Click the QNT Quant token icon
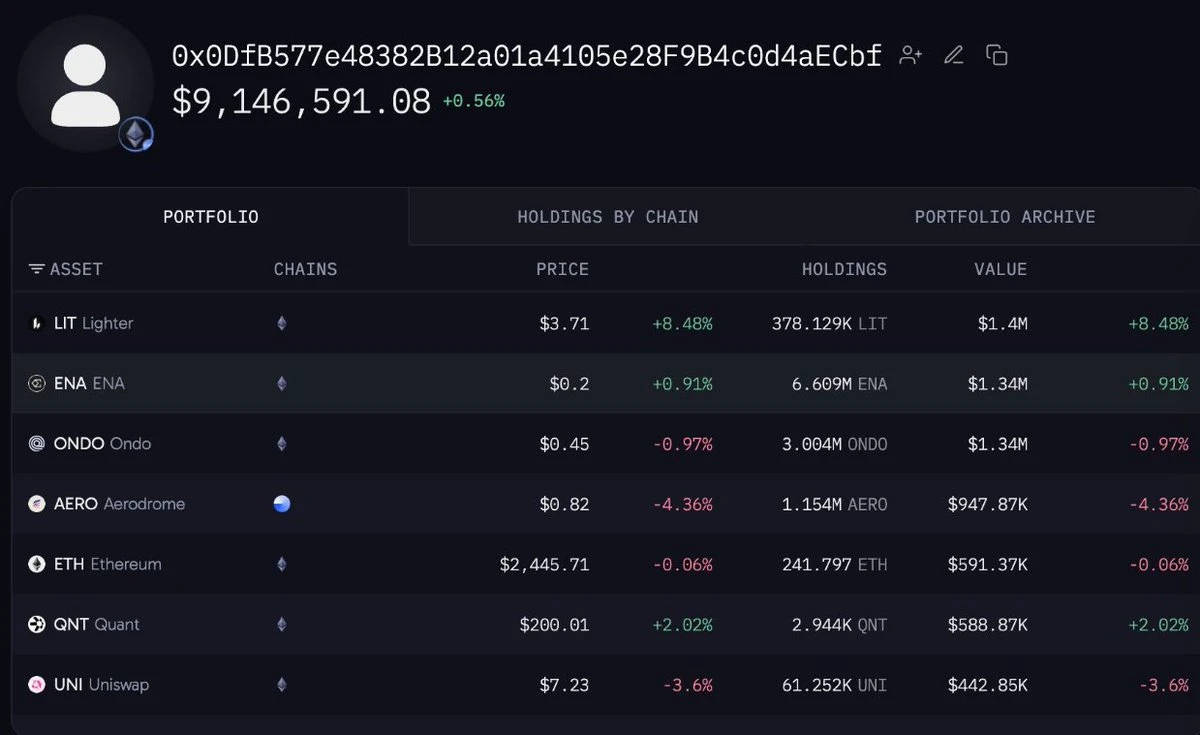The height and width of the screenshot is (735, 1200). point(36,625)
